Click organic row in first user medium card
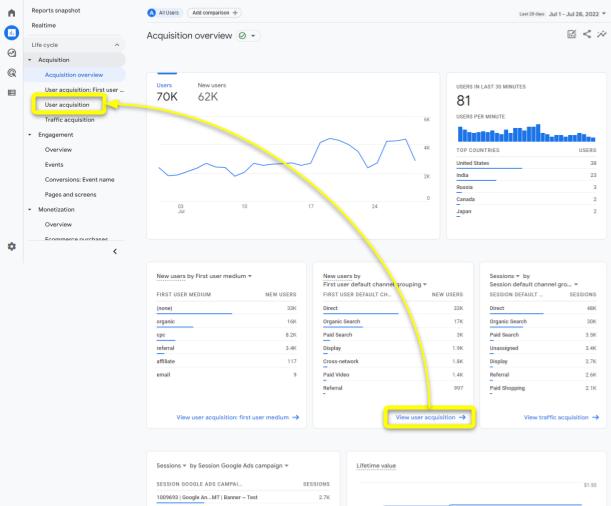The image size is (611, 506). [226, 322]
